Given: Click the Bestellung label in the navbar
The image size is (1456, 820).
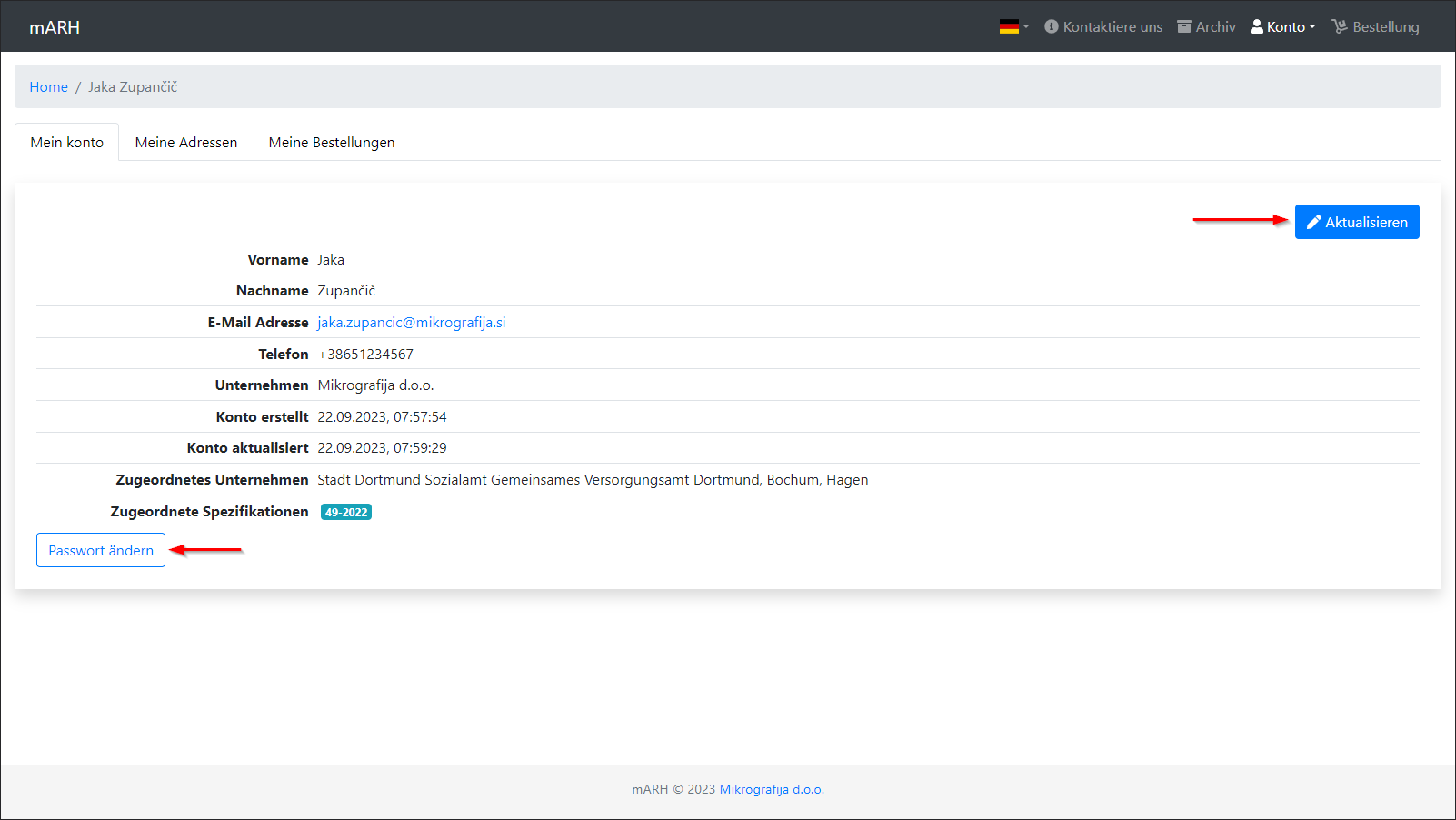Looking at the screenshot, I should 1385,27.
